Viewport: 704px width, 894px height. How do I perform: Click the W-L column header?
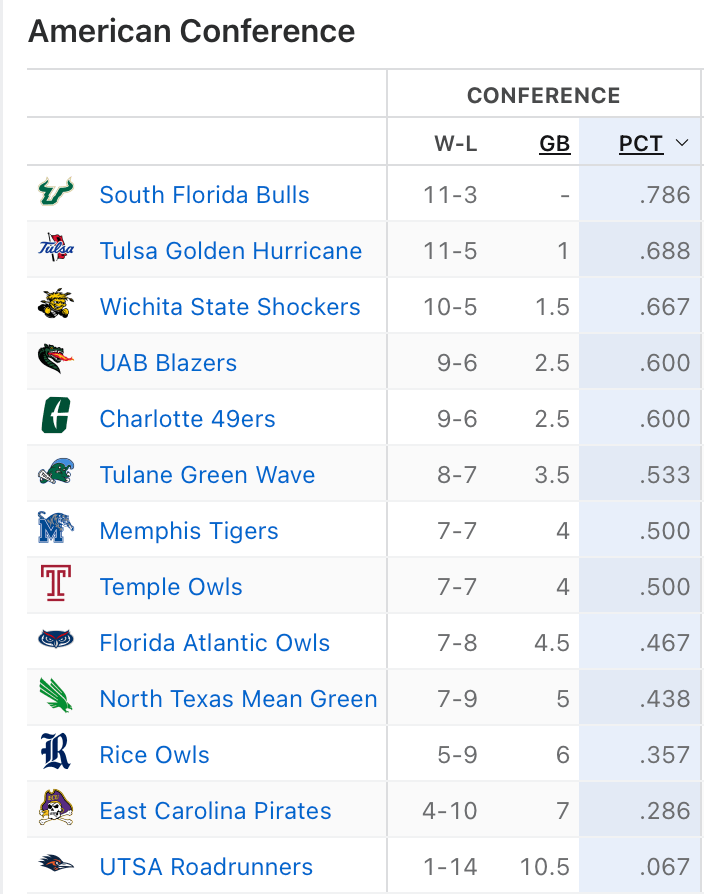455,144
